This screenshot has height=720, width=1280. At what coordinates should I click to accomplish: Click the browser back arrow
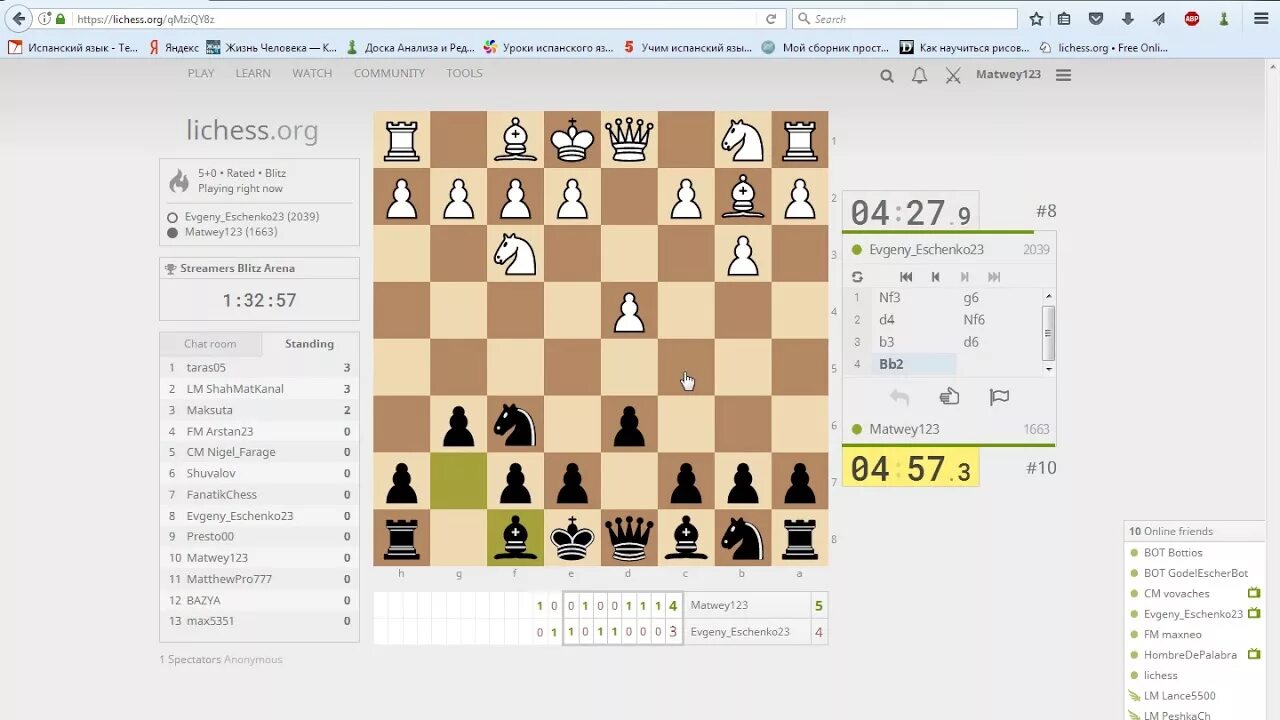point(18,19)
